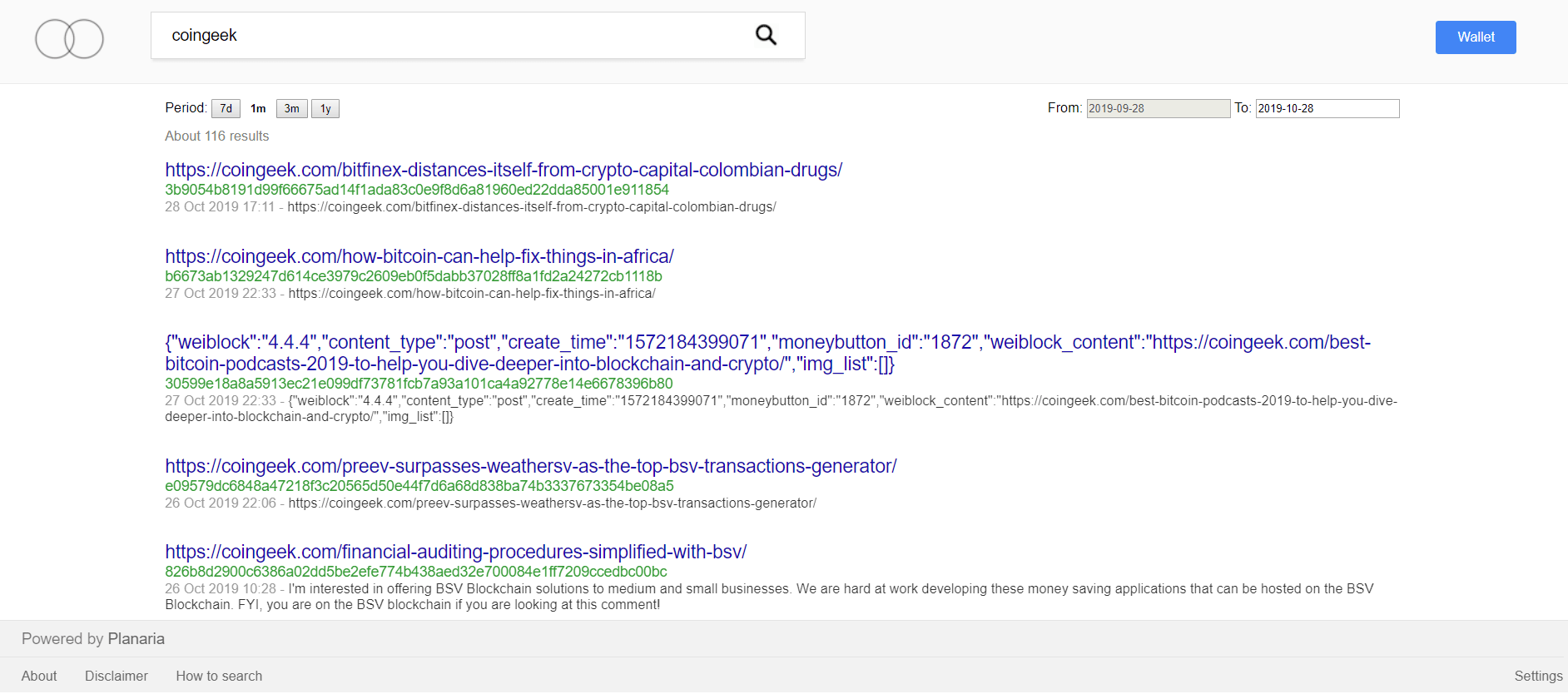Screen dimensions: 1568x694
Task: Select the 1m period filter
Action: coord(258,109)
